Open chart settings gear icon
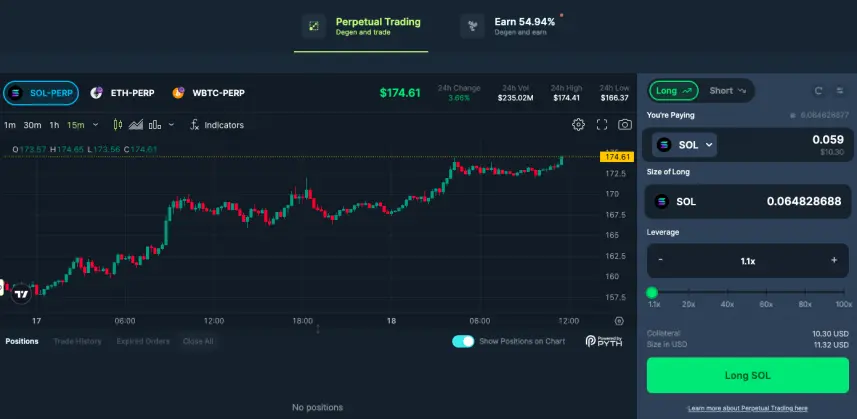 [x=578, y=125]
